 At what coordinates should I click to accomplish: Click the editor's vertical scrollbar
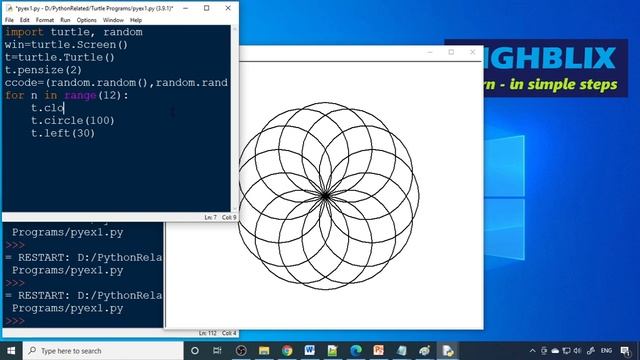[x=234, y=118]
